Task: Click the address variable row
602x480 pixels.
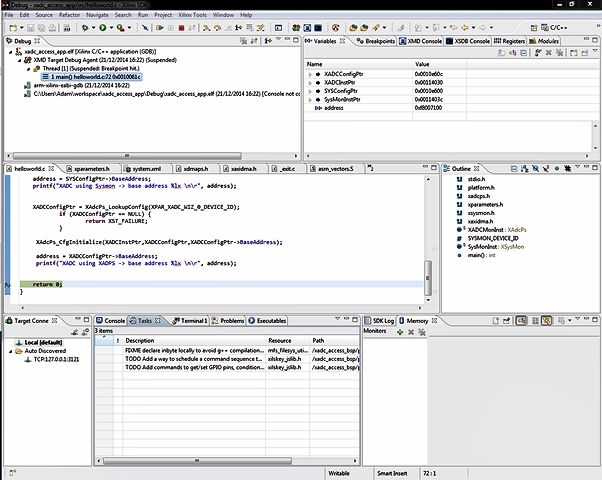Action: coord(385,108)
